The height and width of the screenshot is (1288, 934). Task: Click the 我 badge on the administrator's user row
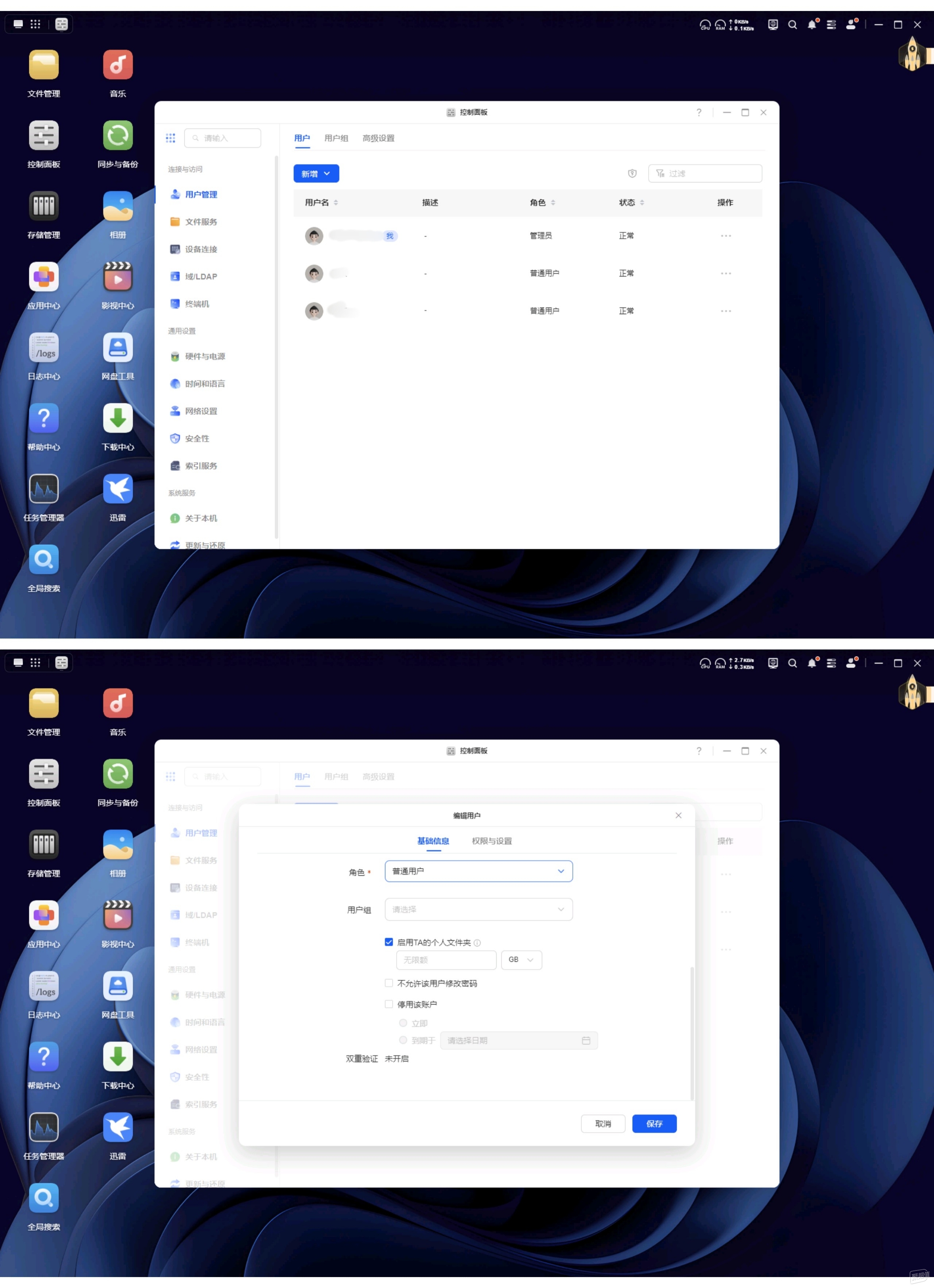390,236
